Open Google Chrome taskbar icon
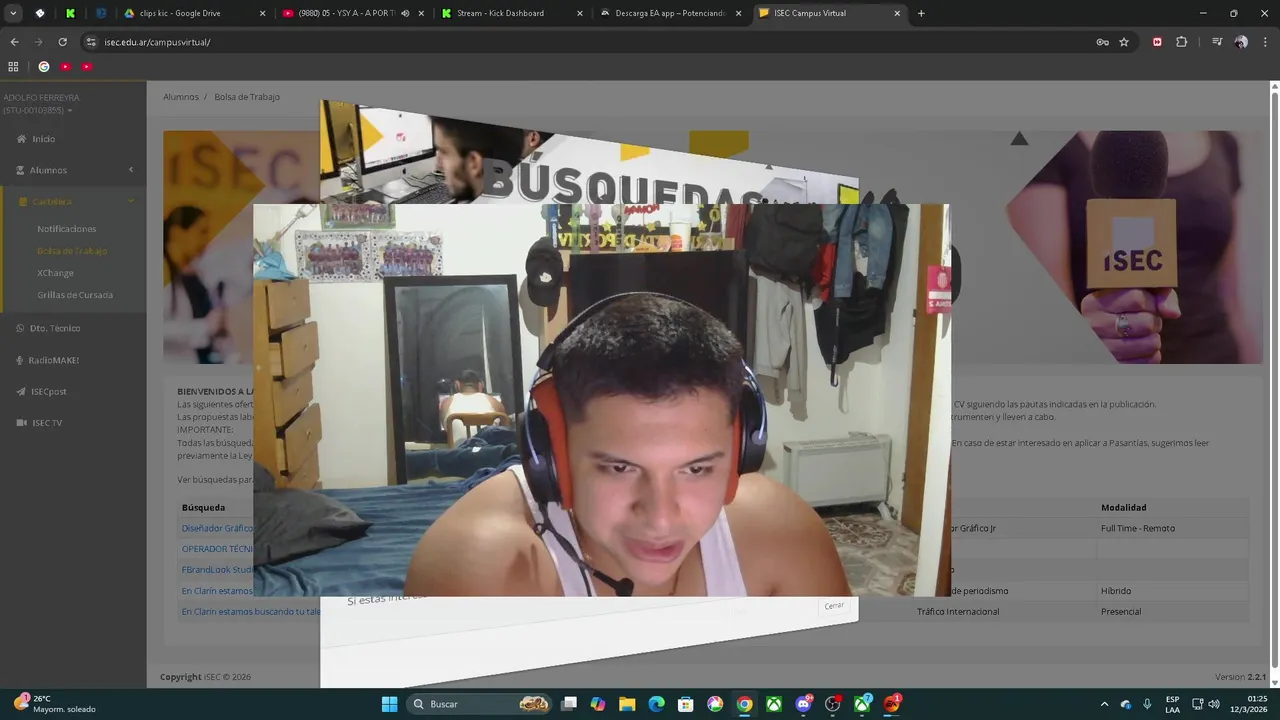1280x720 pixels. (x=744, y=704)
